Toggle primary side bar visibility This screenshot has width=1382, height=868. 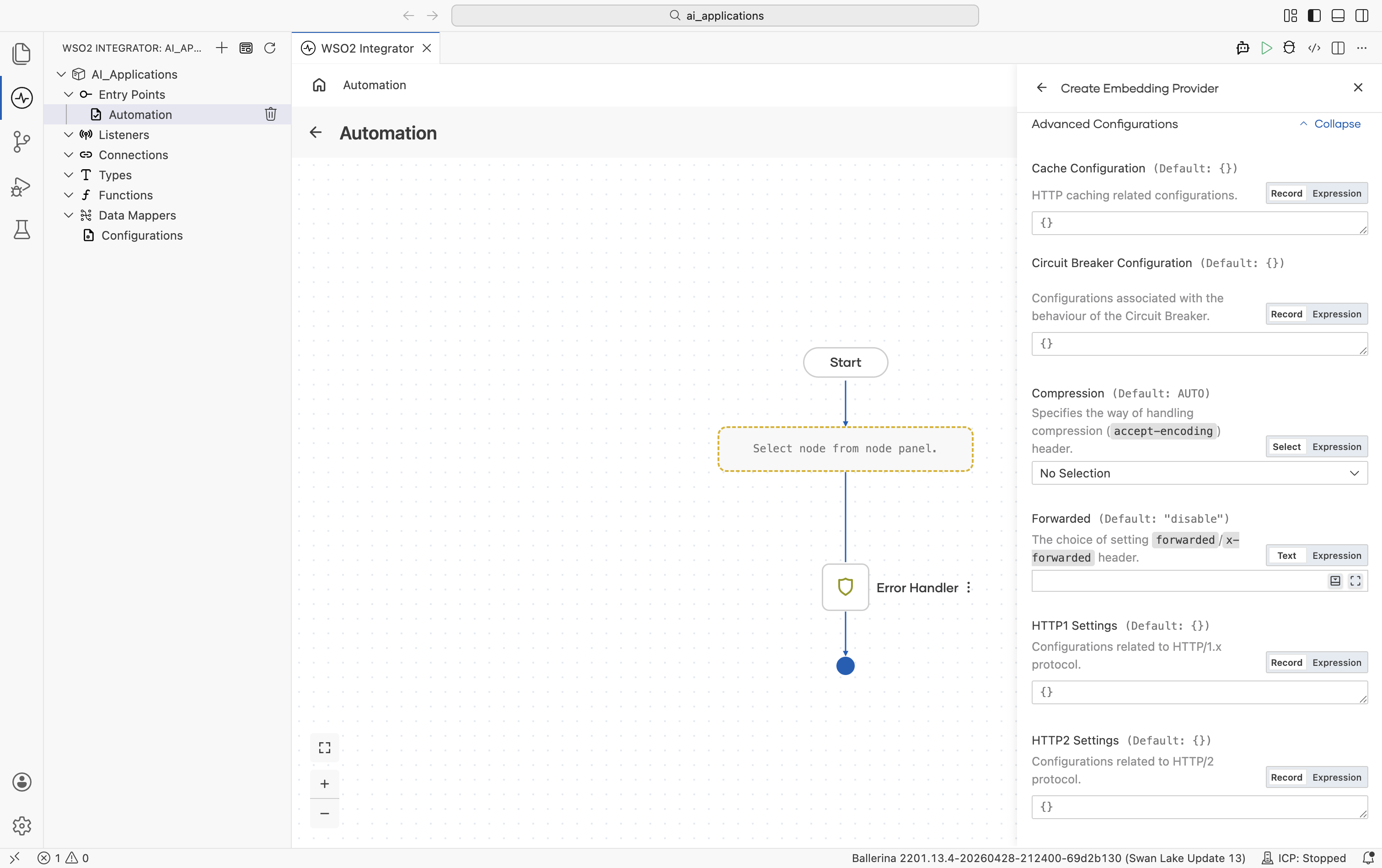point(1314,16)
